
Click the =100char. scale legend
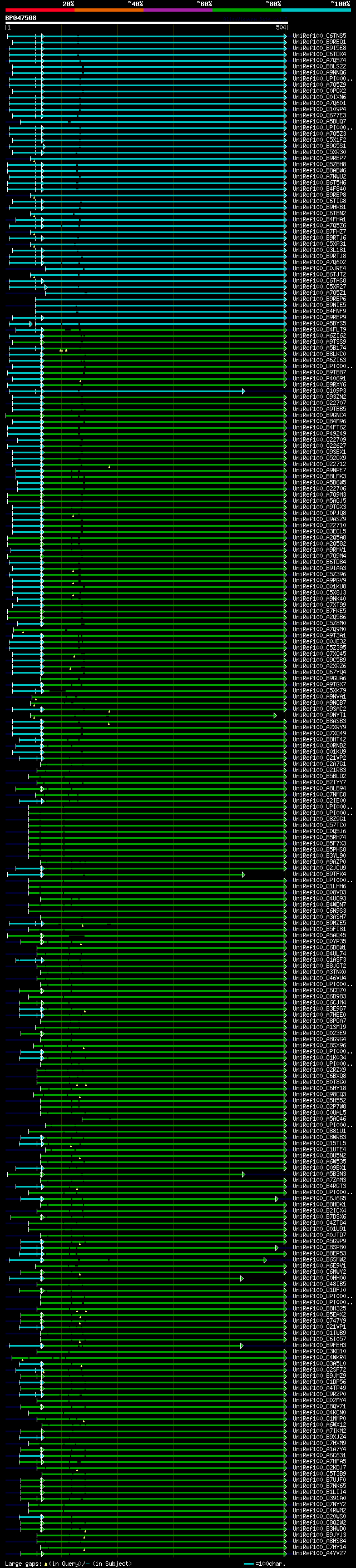coord(265,1563)
